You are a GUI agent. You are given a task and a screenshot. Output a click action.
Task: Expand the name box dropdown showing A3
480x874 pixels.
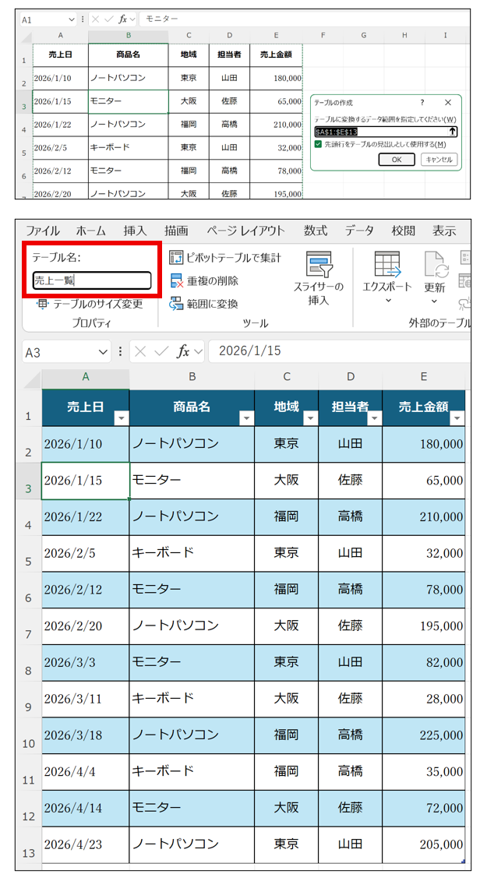click(104, 352)
